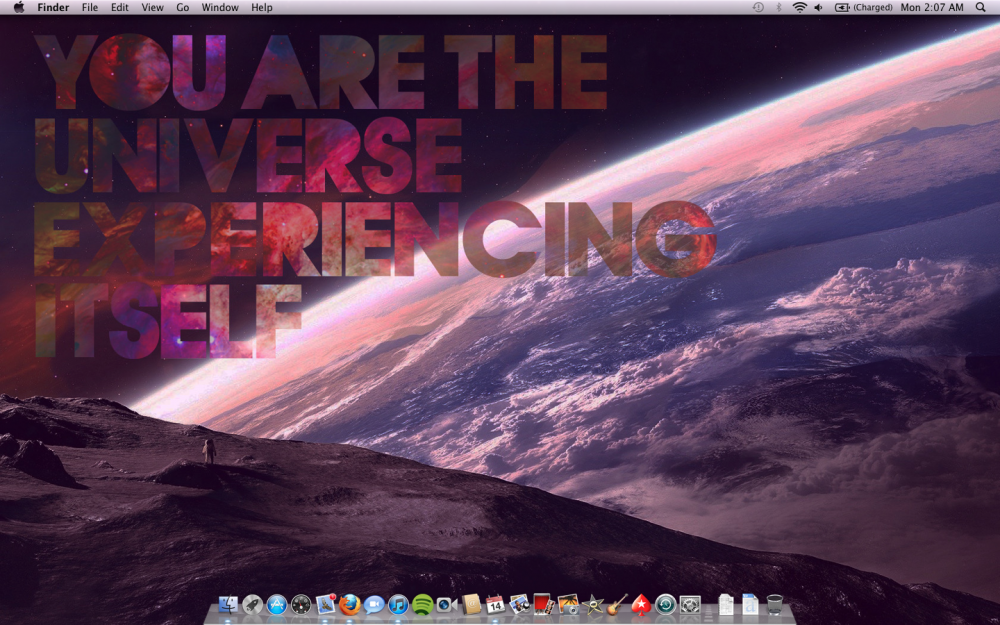Open Time Machine

665,605
